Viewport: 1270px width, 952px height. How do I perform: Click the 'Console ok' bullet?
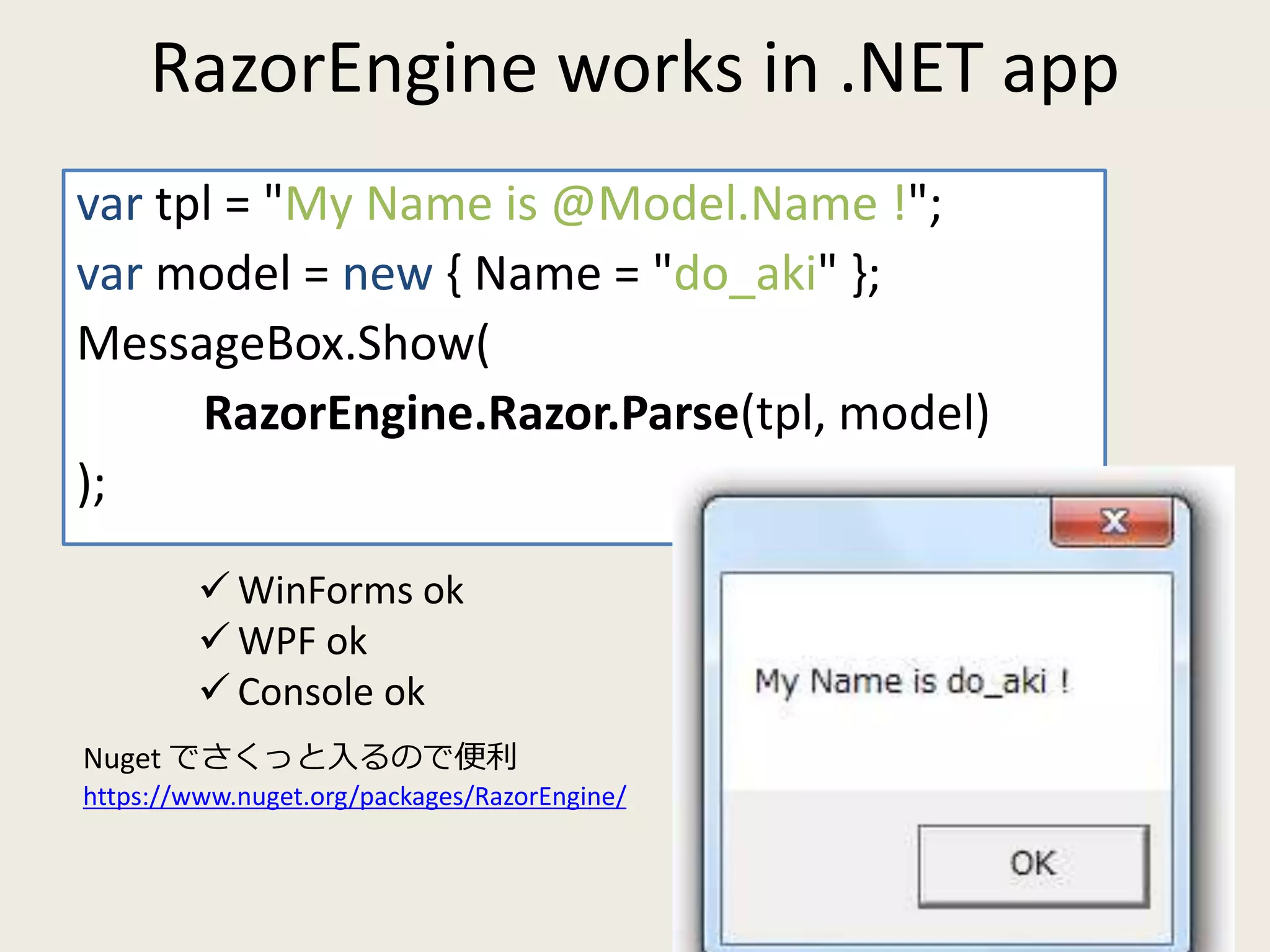(313, 691)
